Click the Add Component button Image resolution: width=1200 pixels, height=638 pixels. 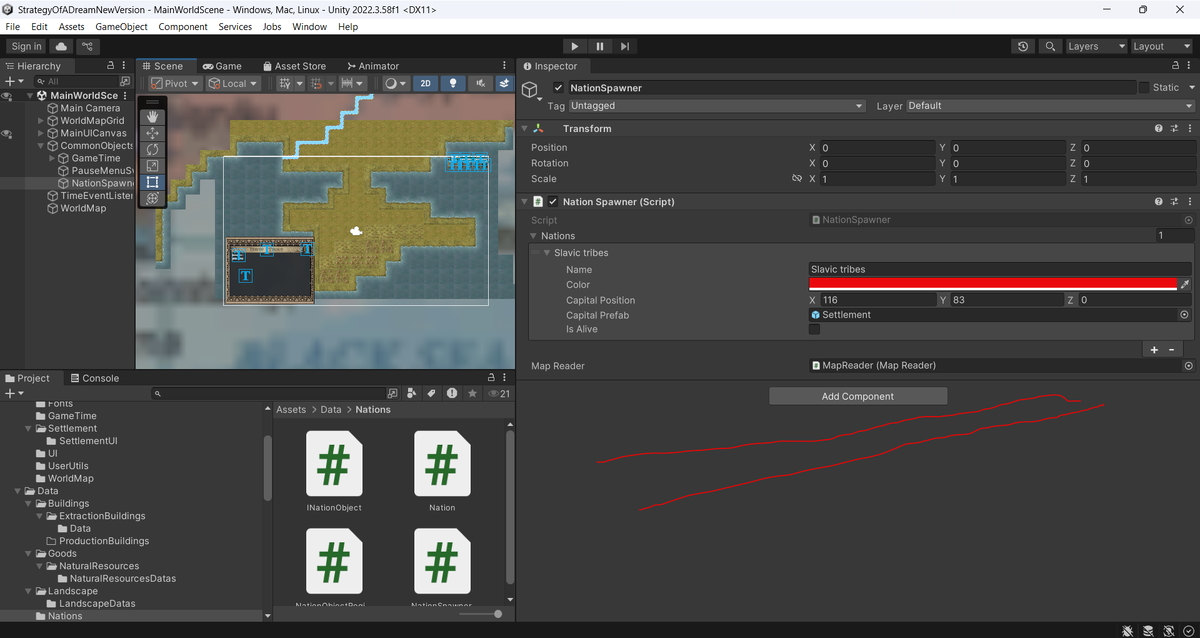pyautogui.click(x=858, y=396)
